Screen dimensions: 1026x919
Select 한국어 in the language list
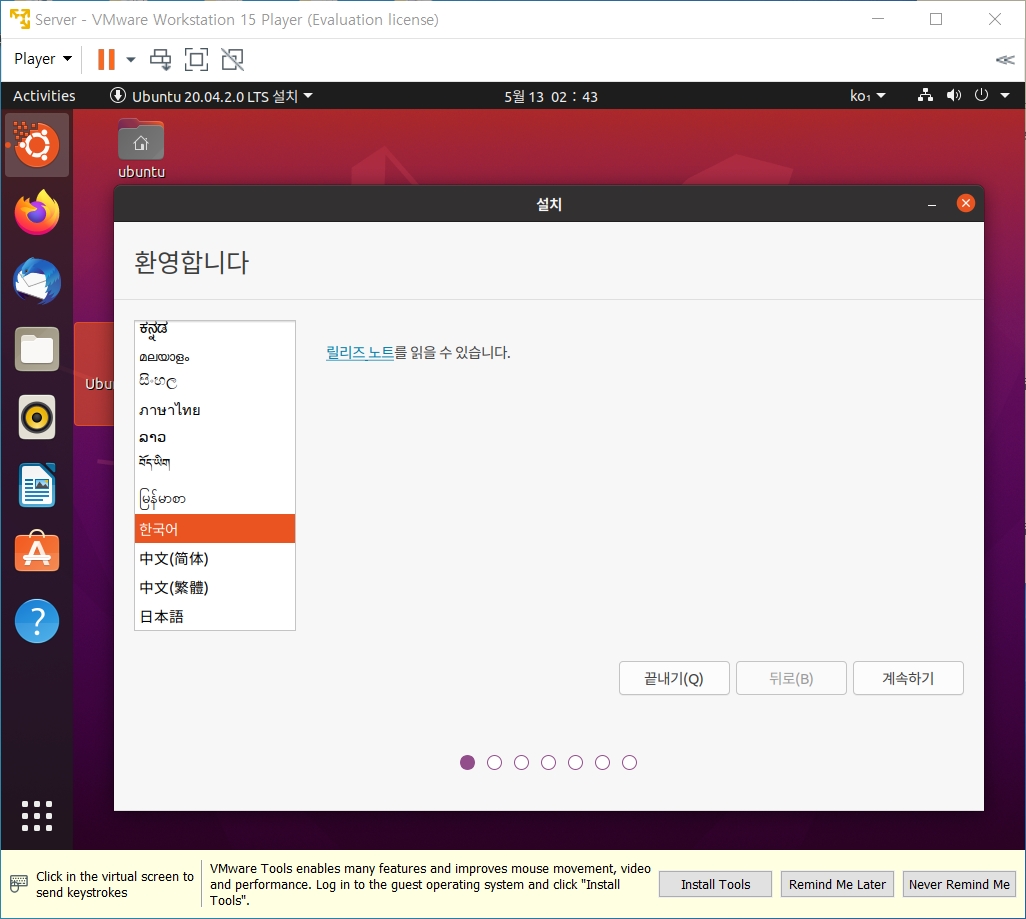215,528
